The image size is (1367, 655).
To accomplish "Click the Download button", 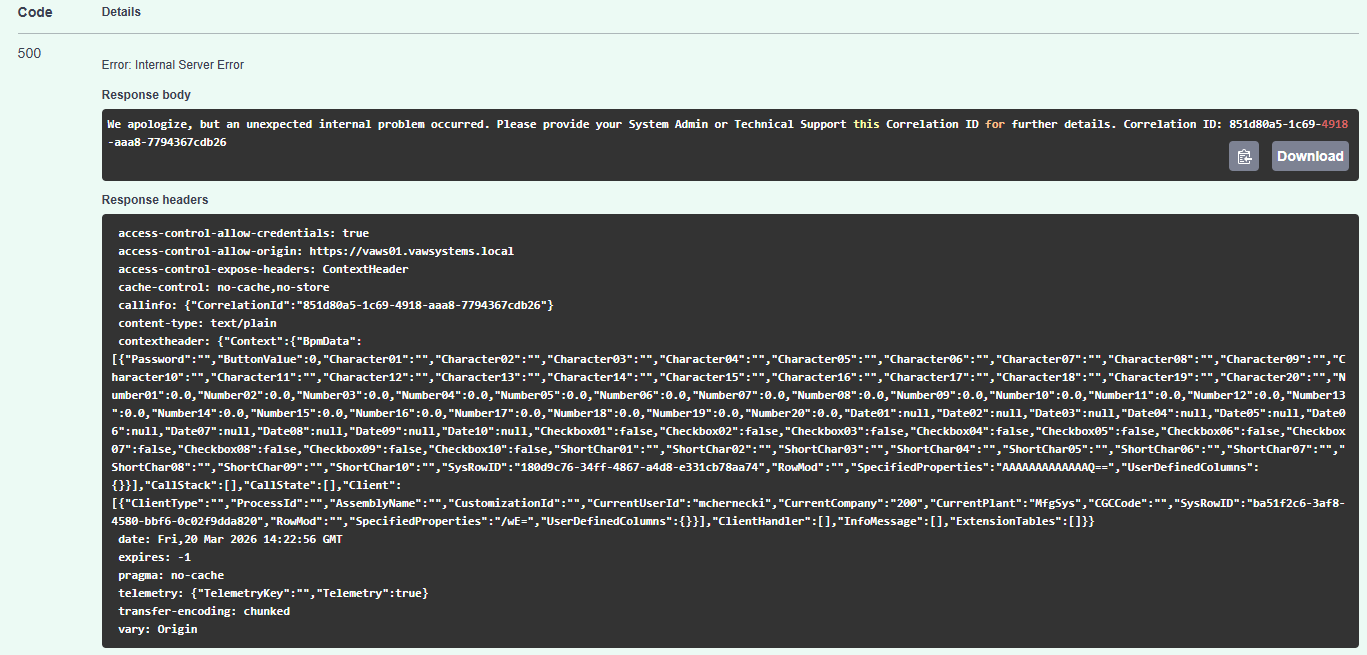I will (x=1309, y=156).
